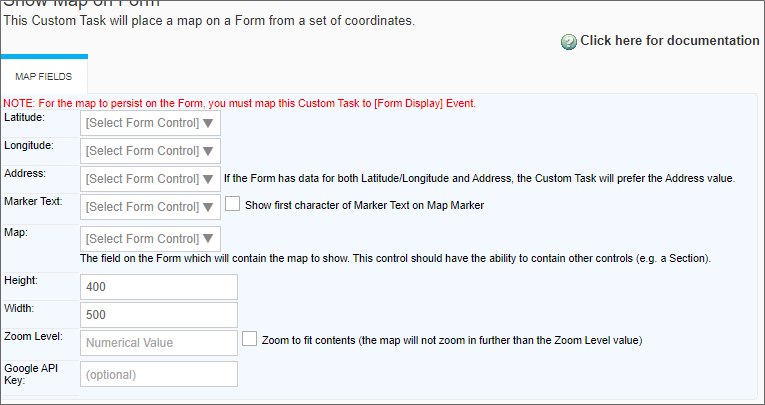Focus the Zoom Level numerical value field
Screen dimensions: 765x405
point(159,343)
